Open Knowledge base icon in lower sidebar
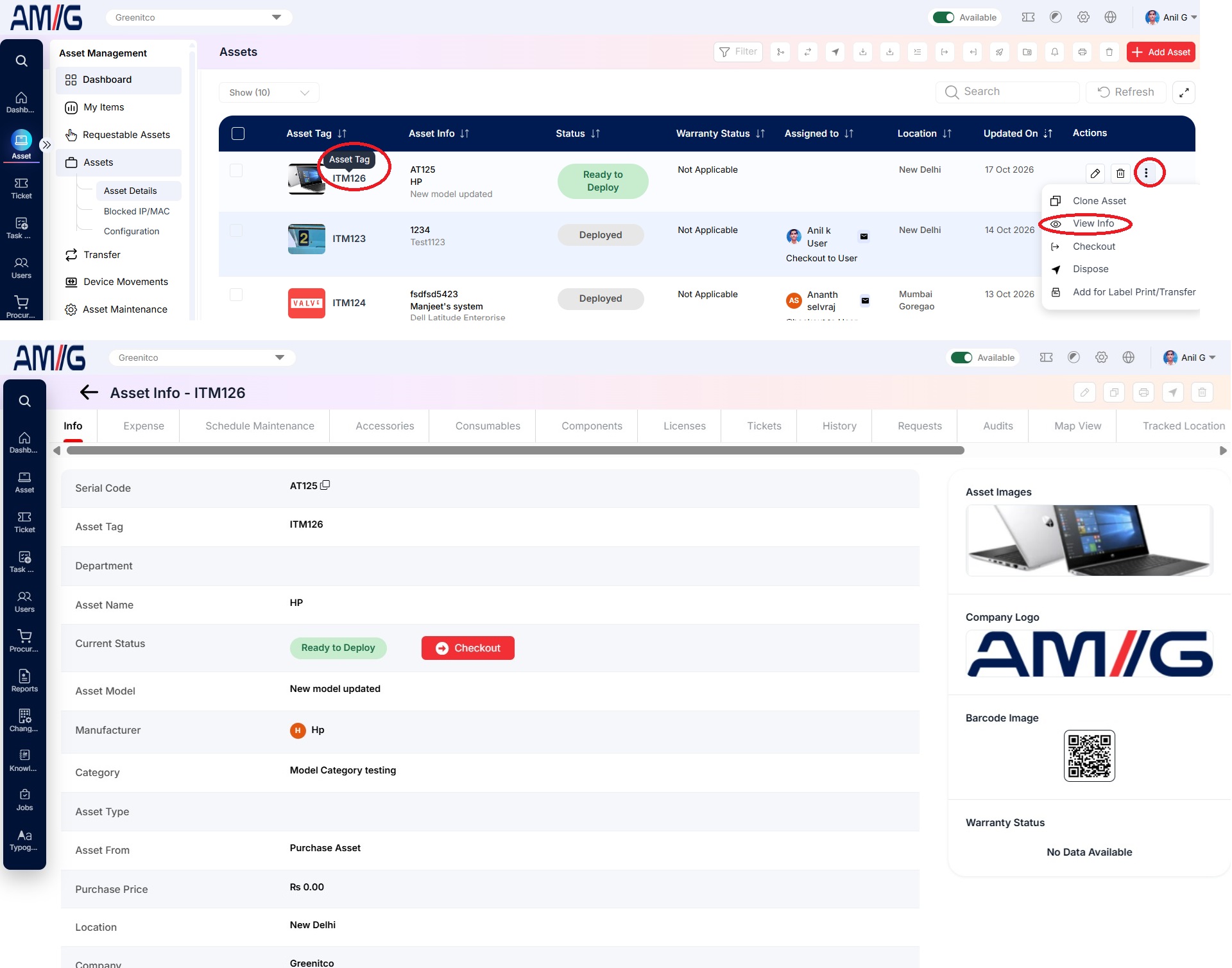This screenshot has height=968, width=1232. 24,760
